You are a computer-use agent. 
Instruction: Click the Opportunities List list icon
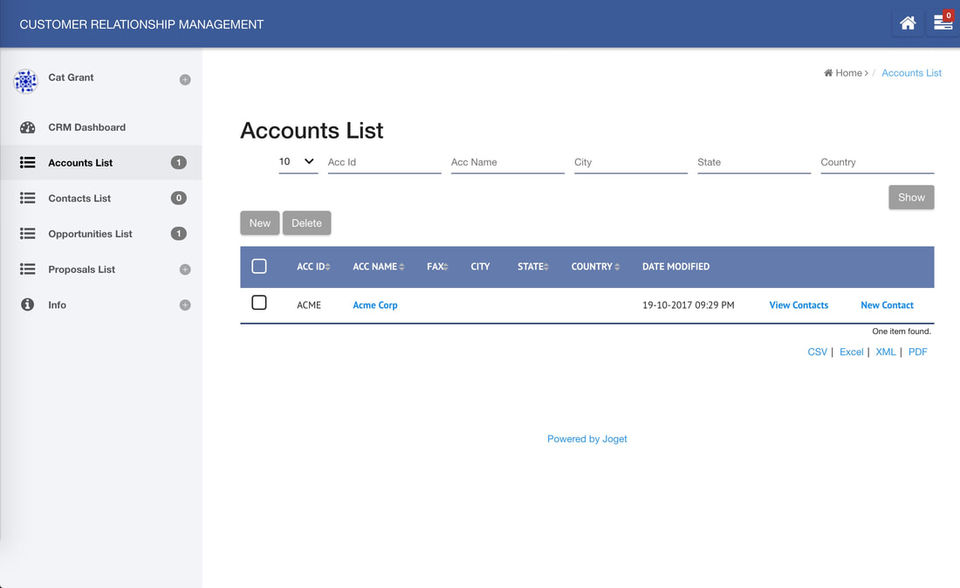(28, 233)
